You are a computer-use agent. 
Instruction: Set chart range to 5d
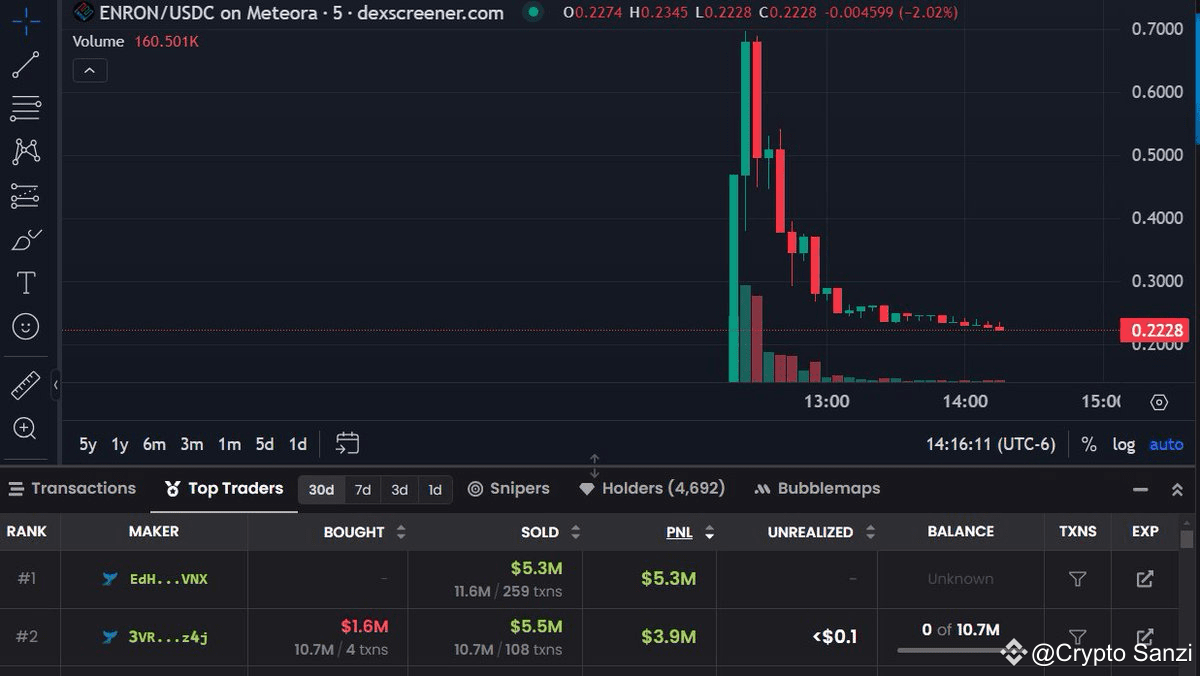click(264, 444)
